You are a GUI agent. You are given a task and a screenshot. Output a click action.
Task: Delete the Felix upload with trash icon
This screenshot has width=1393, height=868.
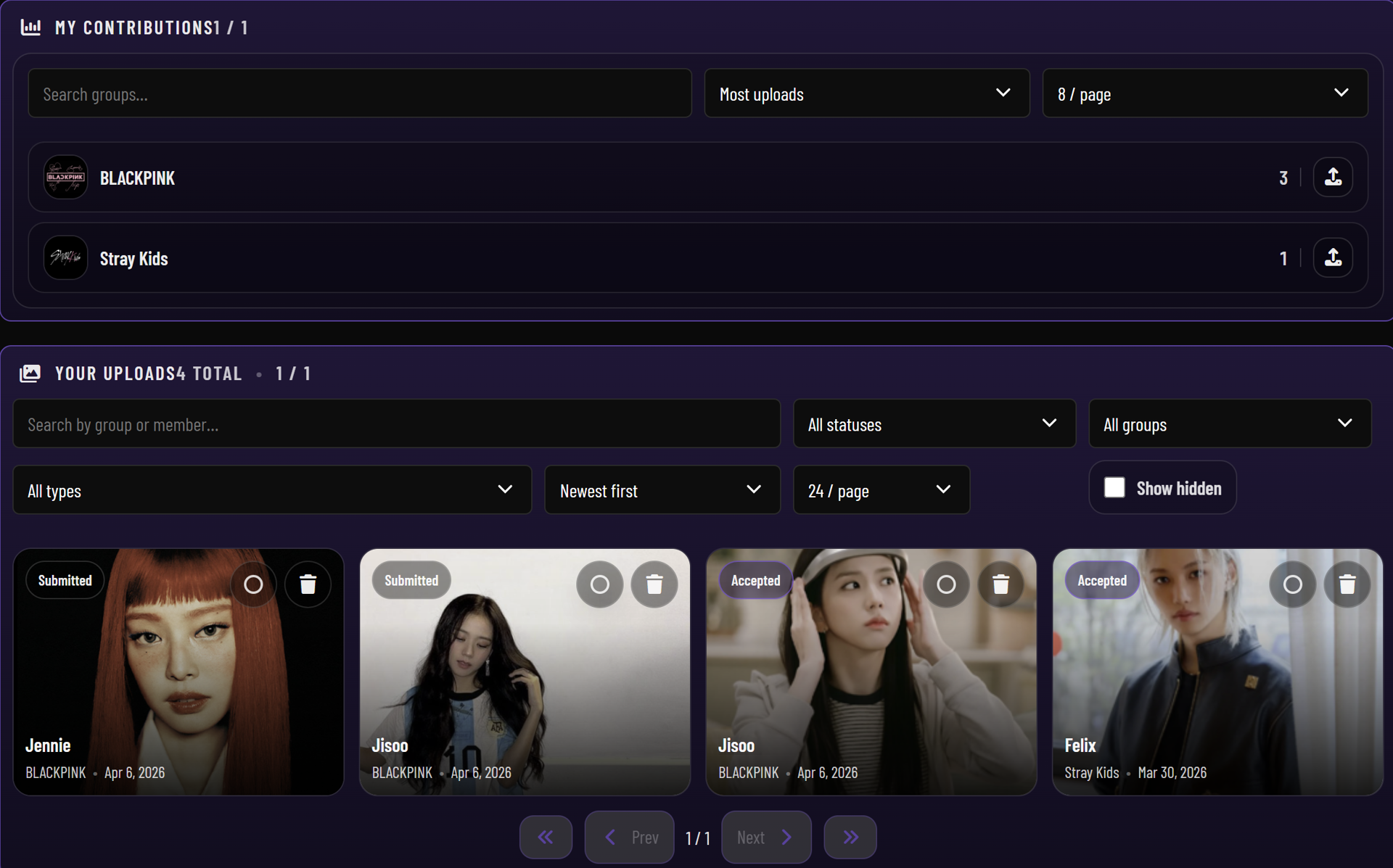(1347, 584)
